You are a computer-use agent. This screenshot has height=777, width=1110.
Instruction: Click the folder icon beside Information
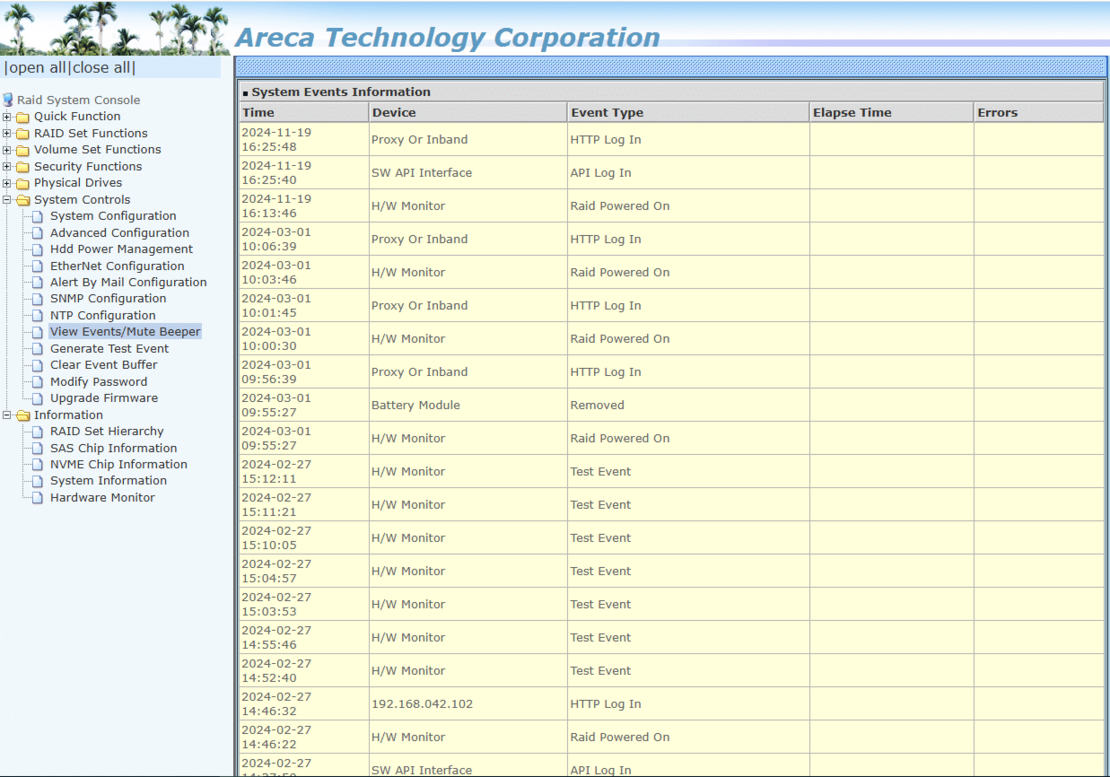coord(20,414)
